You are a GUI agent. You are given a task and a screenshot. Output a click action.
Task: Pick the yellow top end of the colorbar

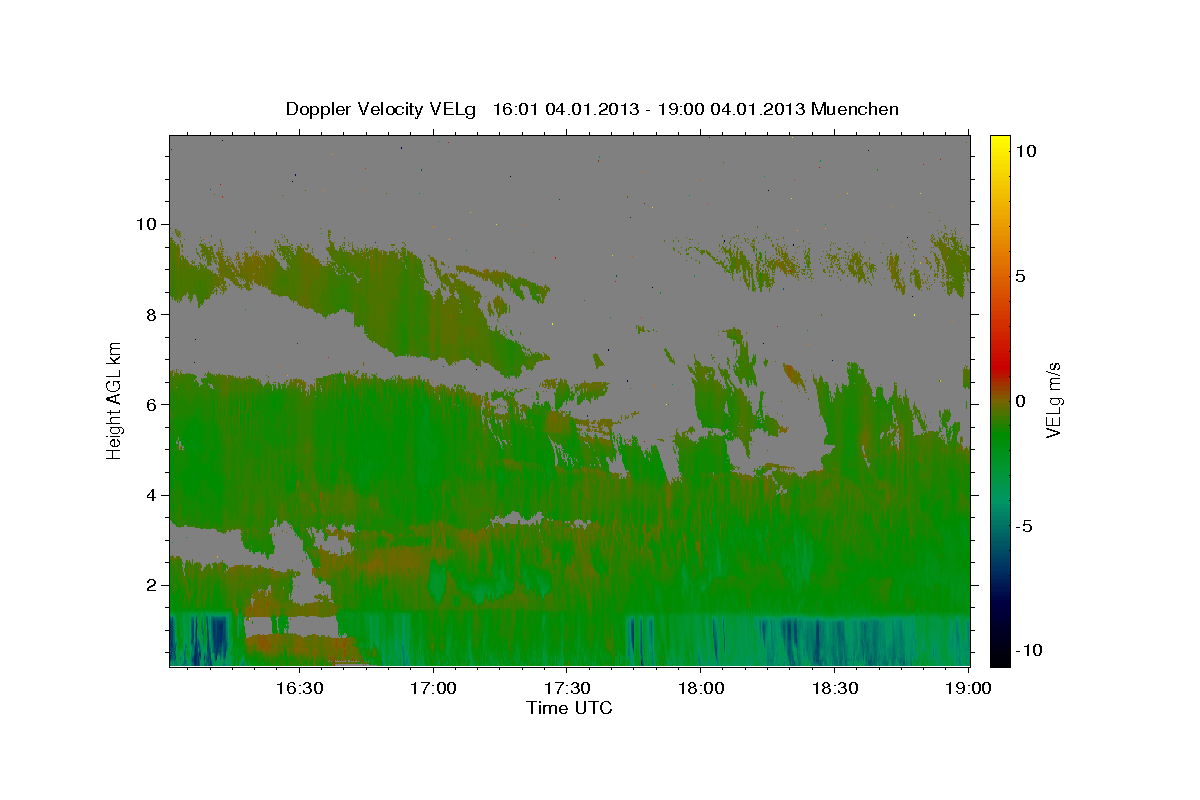coord(1000,145)
